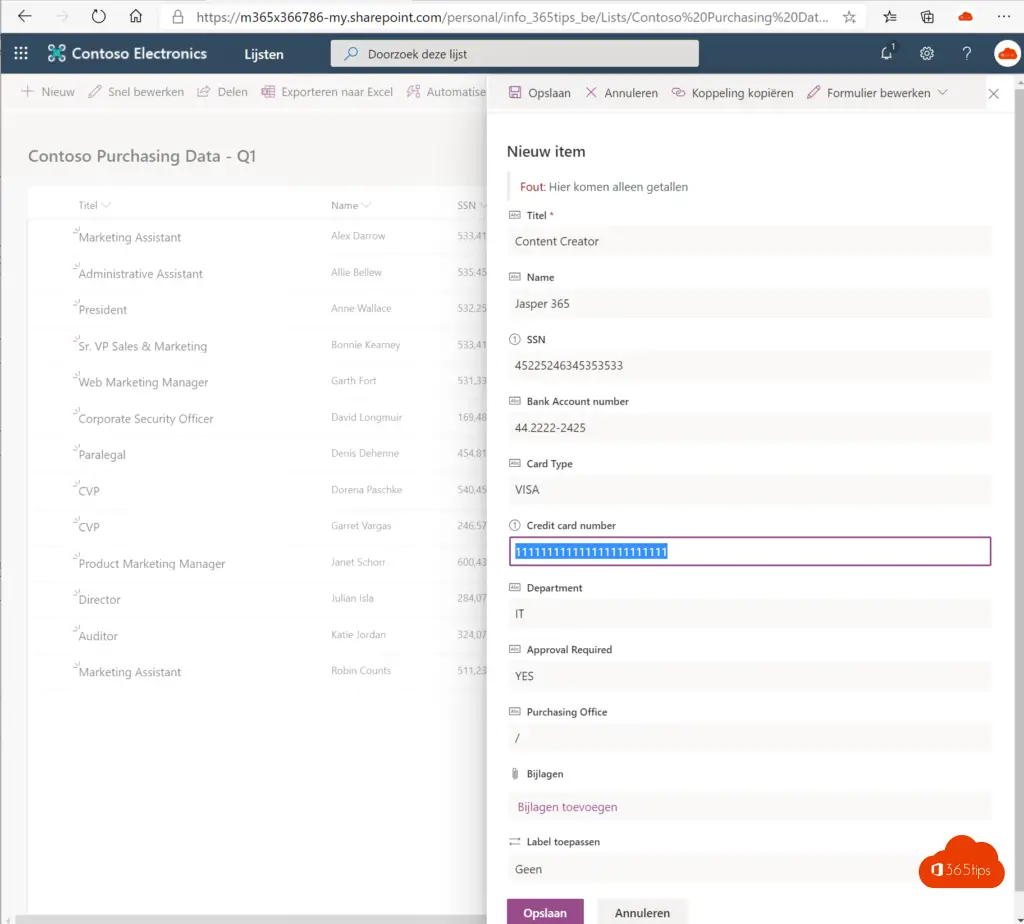Open the app launcher waffle icon
This screenshot has height=924, width=1024.
(21, 53)
